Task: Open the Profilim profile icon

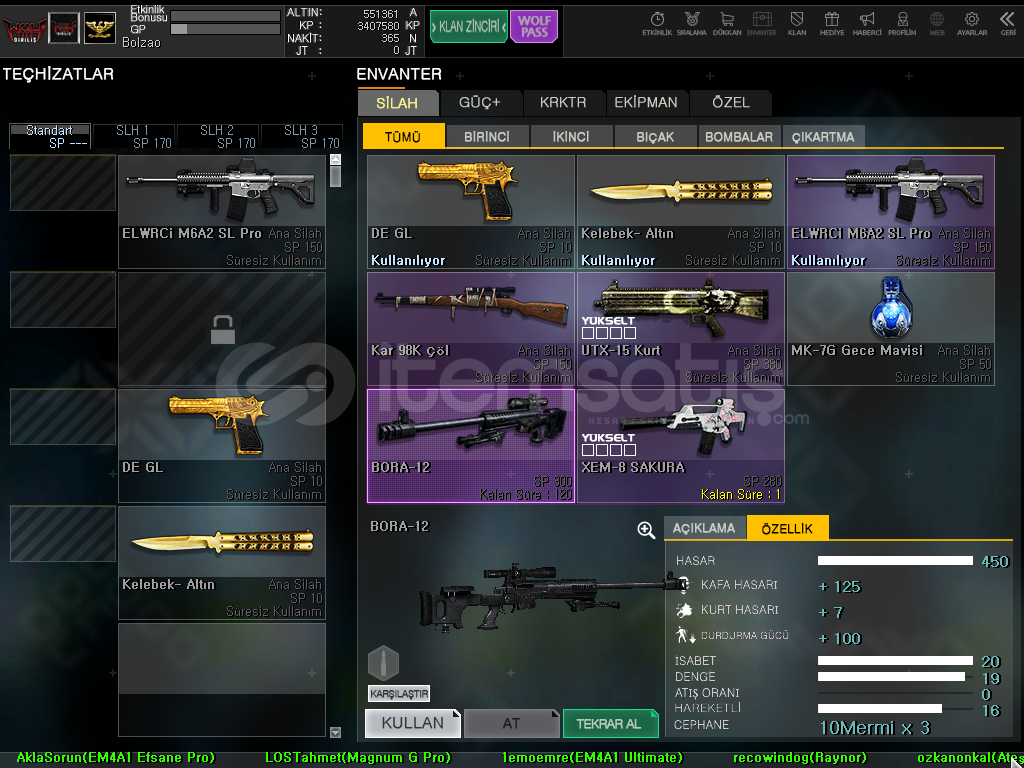Action: [x=902, y=24]
